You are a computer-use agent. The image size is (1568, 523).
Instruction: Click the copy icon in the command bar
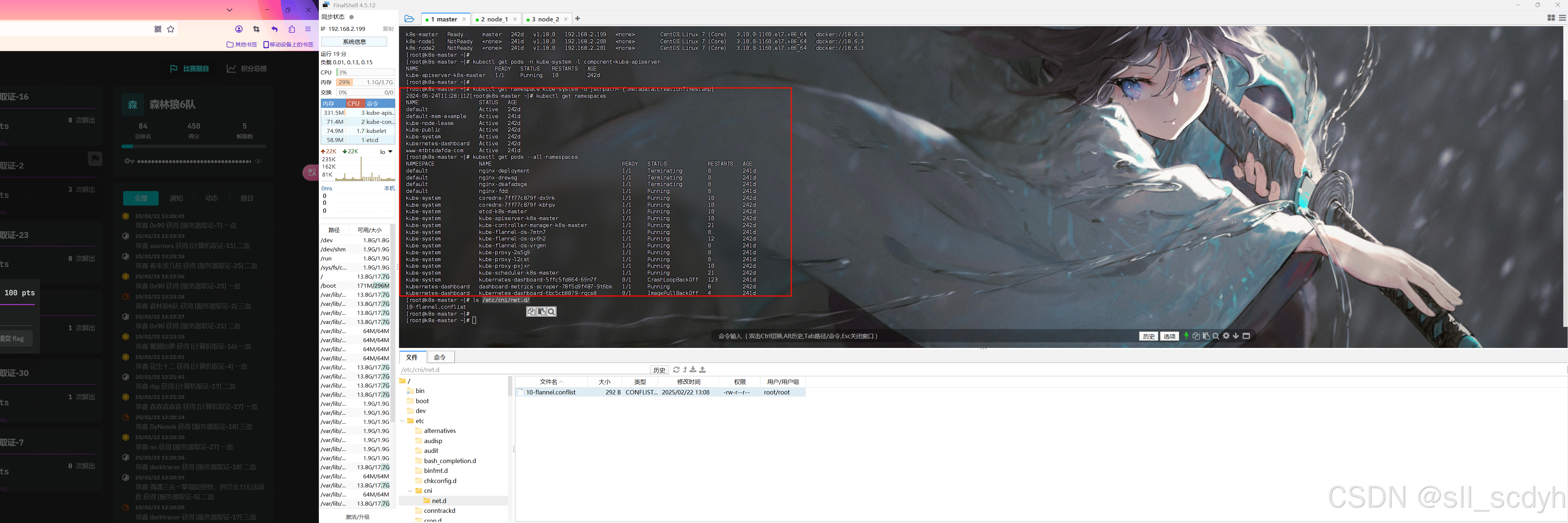tap(1196, 336)
